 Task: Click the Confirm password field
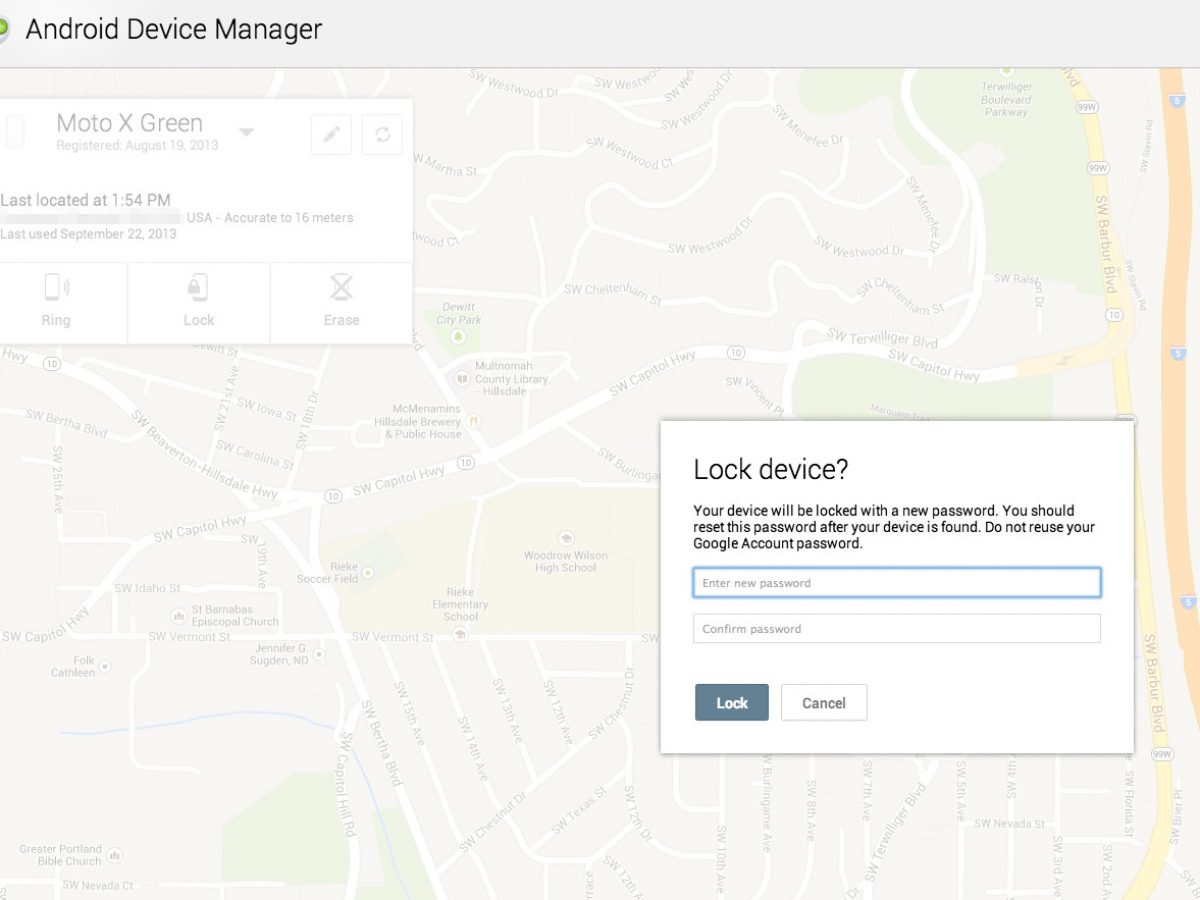point(896,629)
